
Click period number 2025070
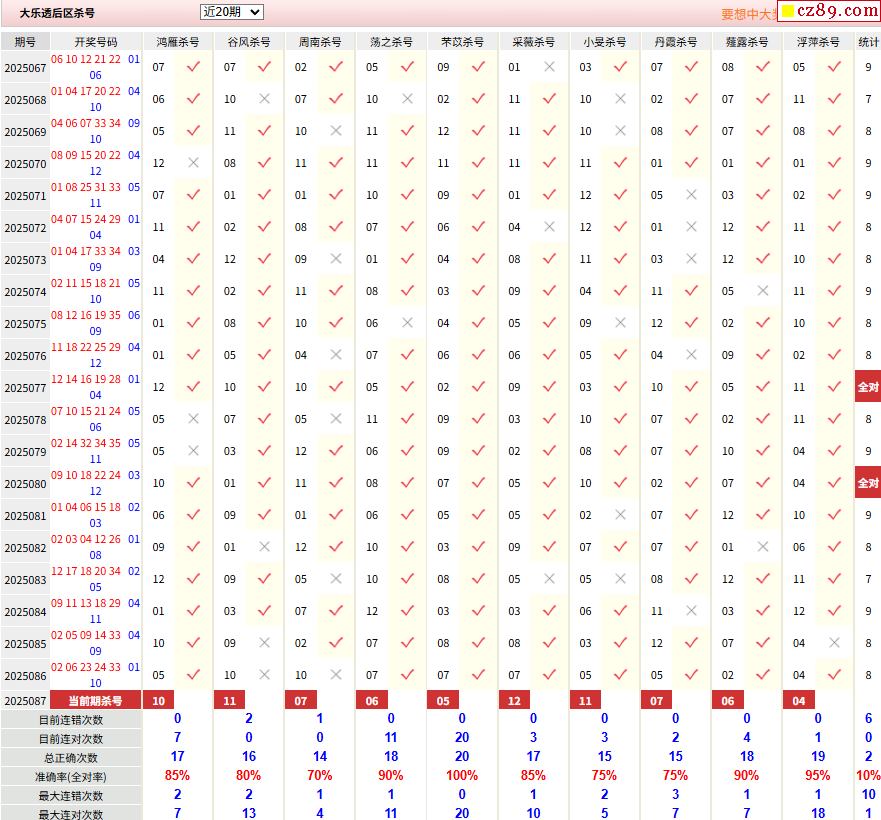[25, 164]
